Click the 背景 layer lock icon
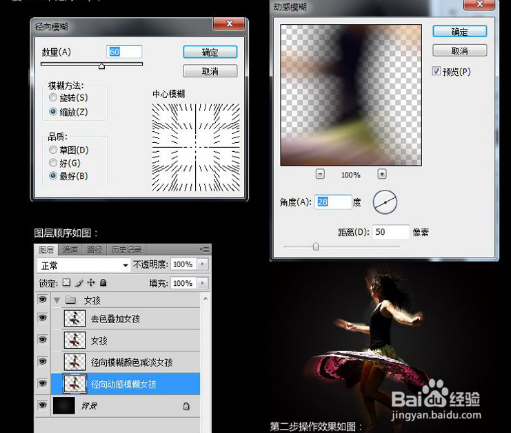The height and width of the screenshot is (433, 511). [186, 406]
